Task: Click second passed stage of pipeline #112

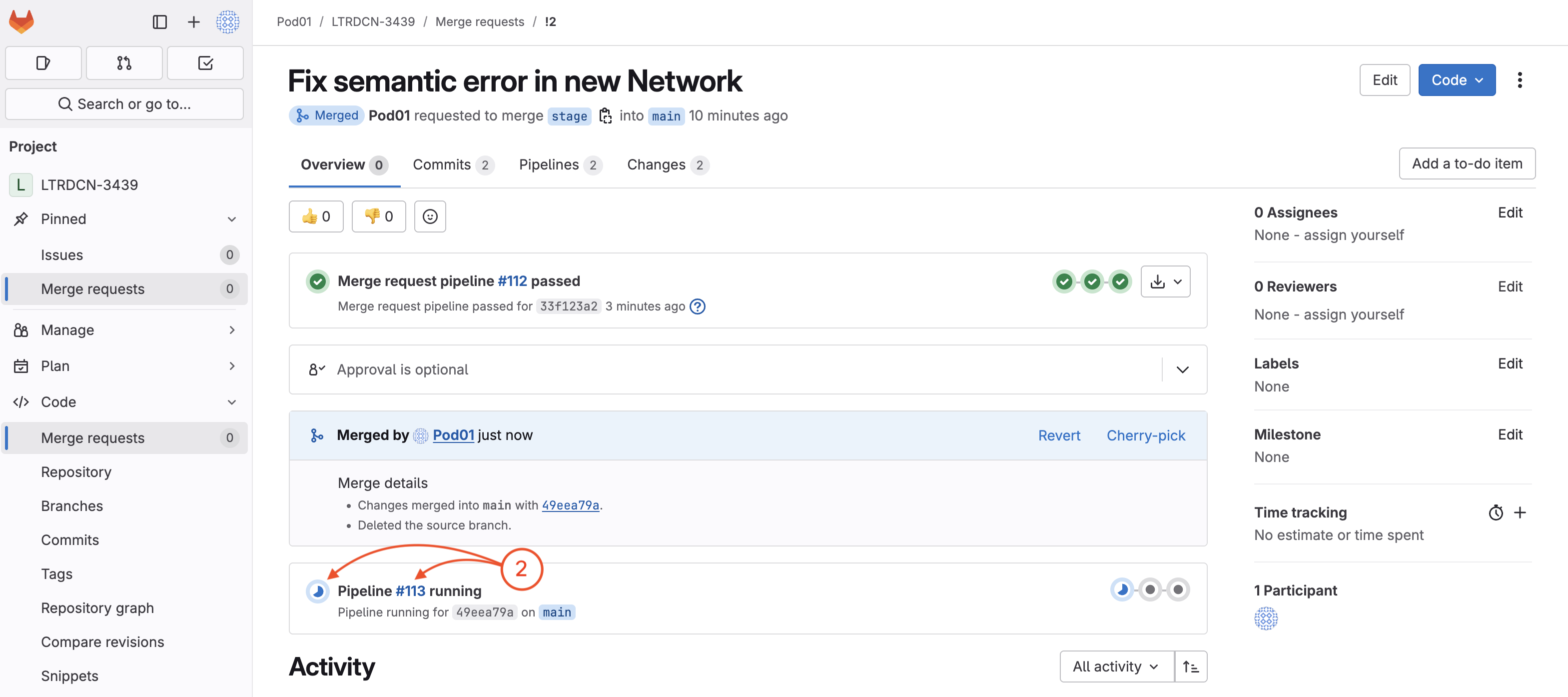Action: pos(1092,281)
